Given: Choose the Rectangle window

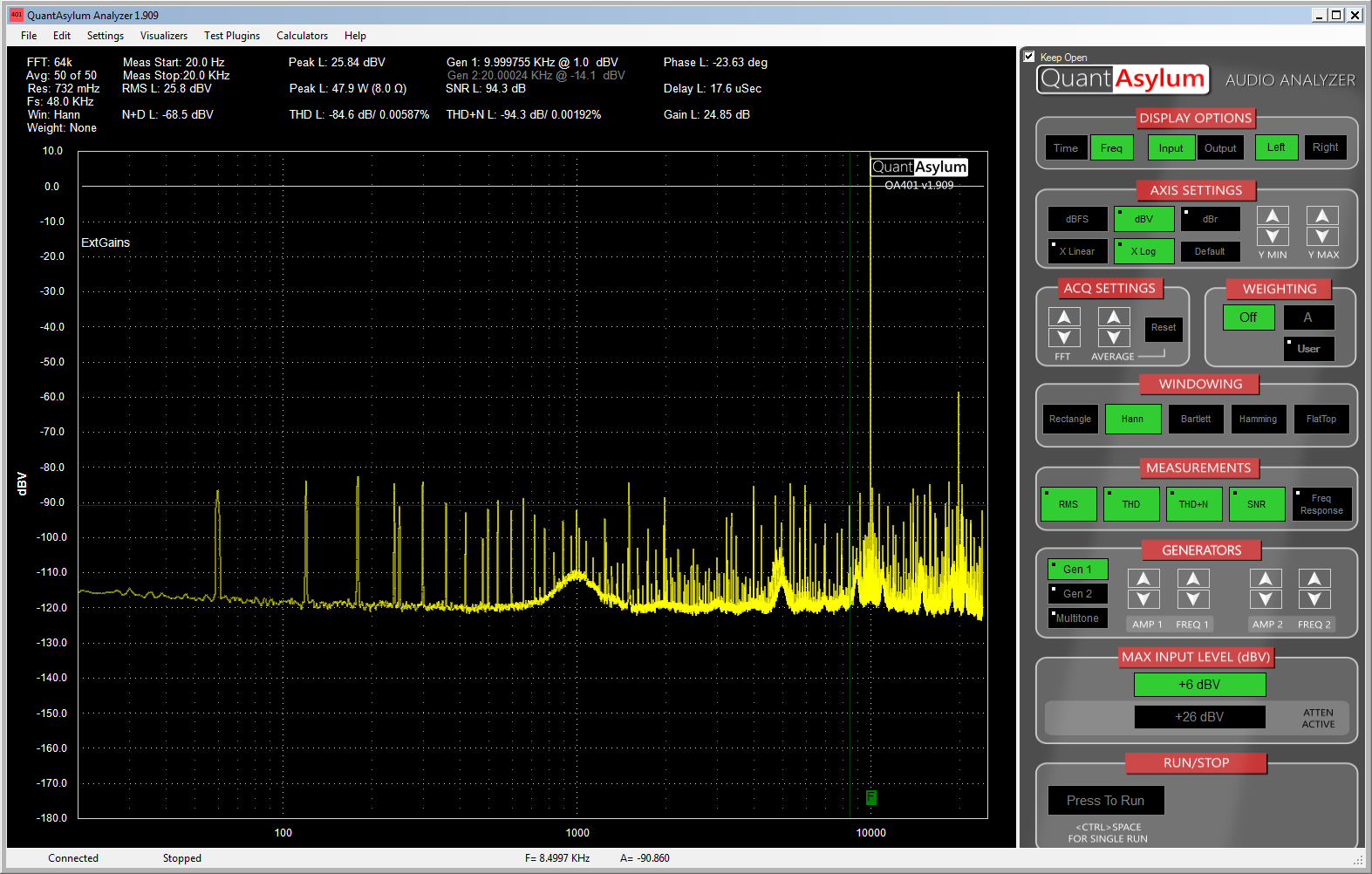Looking at the screenshot, I should [1070, 420].
